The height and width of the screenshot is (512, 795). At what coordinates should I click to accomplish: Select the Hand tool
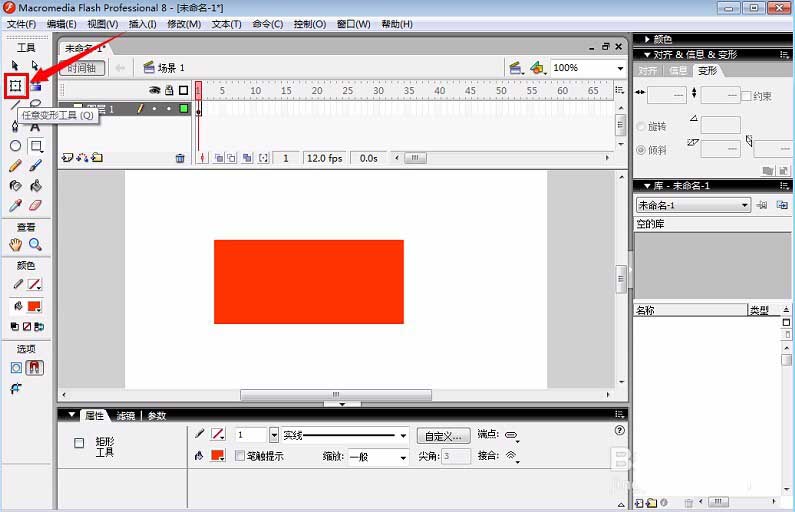16,244
